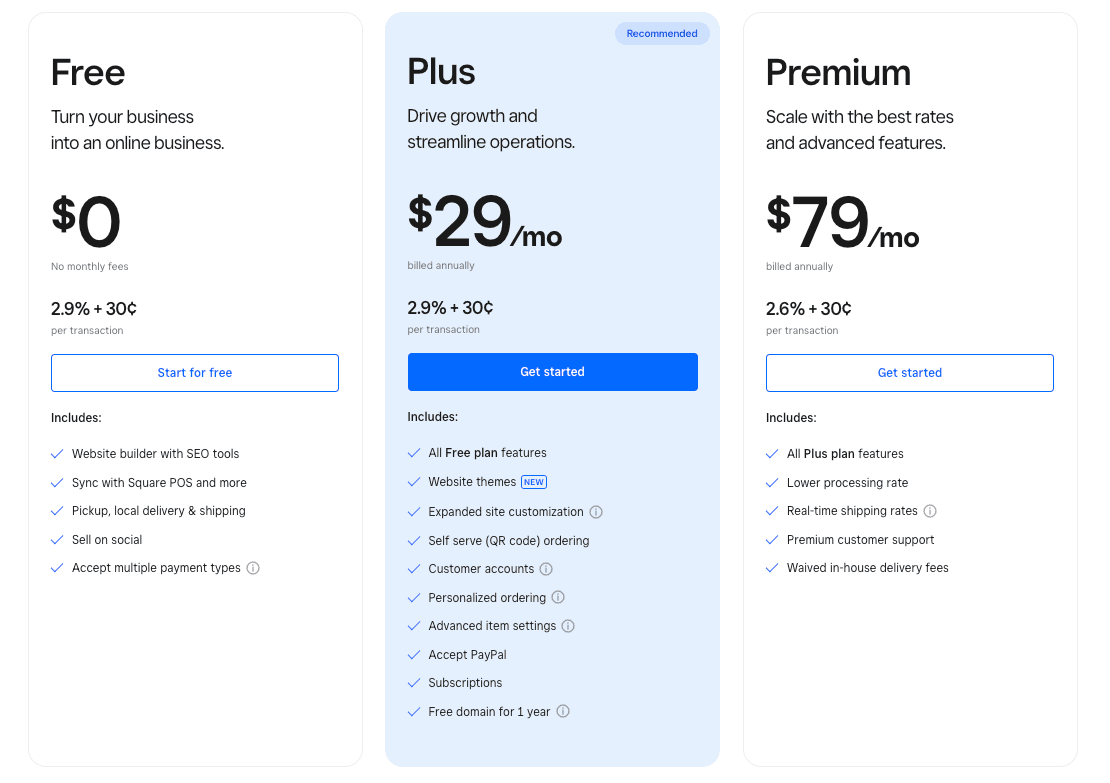Click the Website builder with SEO tools item
The width and height of the screenshot is (1110, 783).
[x=155, y=454]
